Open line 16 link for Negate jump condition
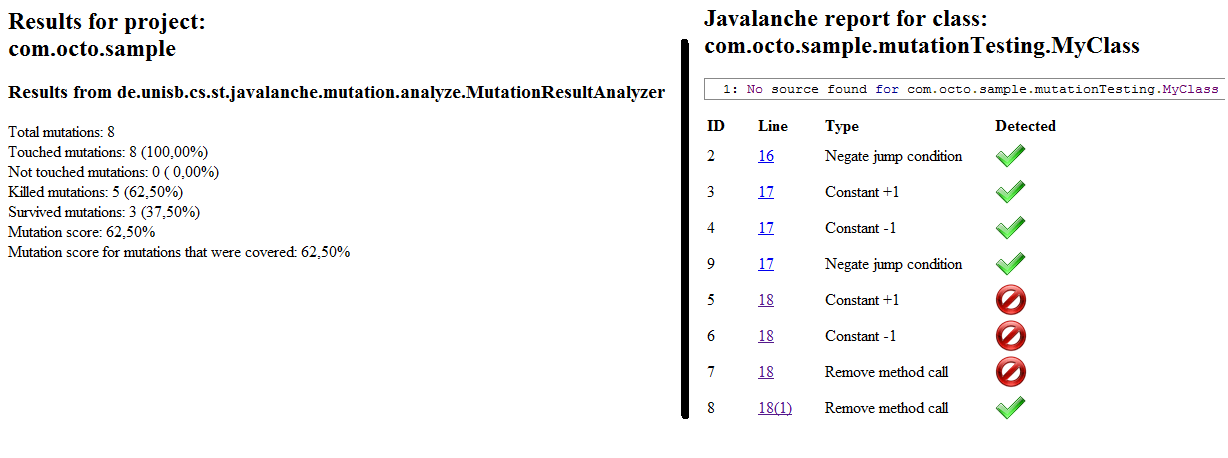The width and height of the screenshot is (1228, 458). (x=766, y=156)
